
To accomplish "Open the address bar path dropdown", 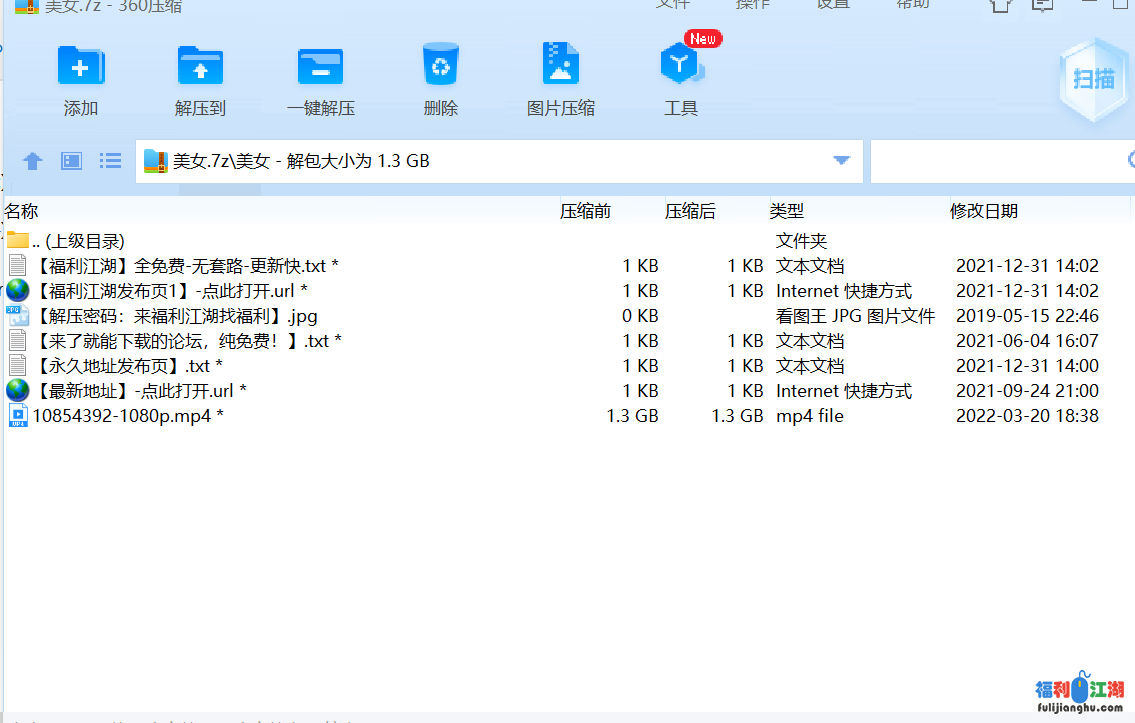I will (x=840, y=160).
